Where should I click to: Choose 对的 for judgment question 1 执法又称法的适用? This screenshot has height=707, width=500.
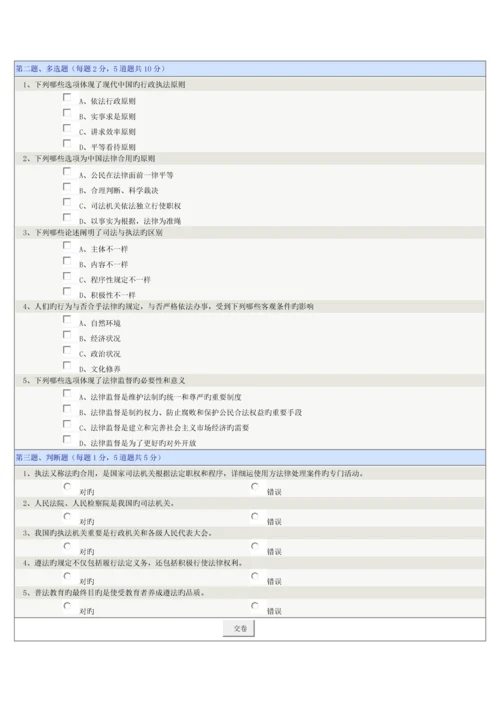tap(67, 487)
